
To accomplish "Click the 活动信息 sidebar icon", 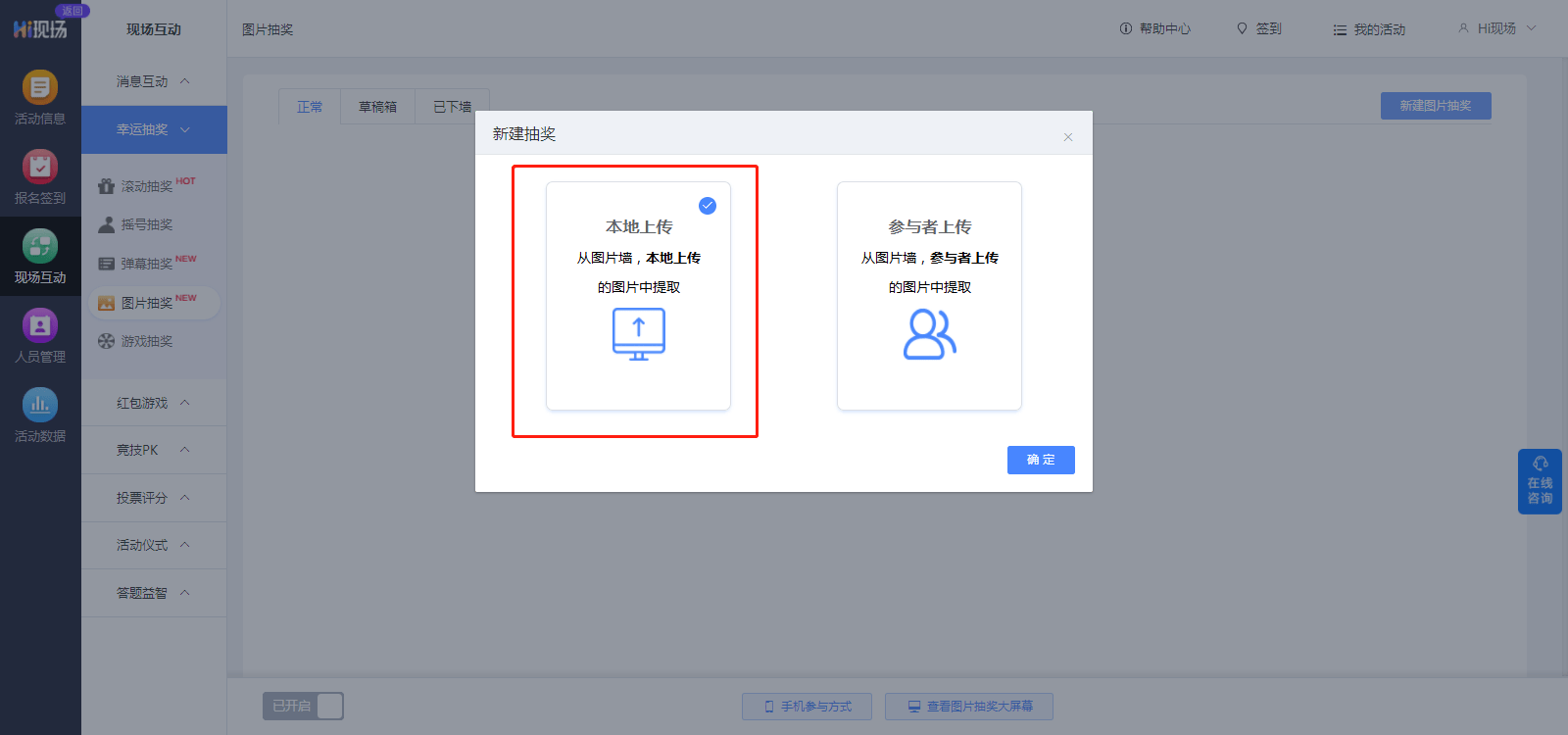I will pyautogui.click(x=40, y=87).
